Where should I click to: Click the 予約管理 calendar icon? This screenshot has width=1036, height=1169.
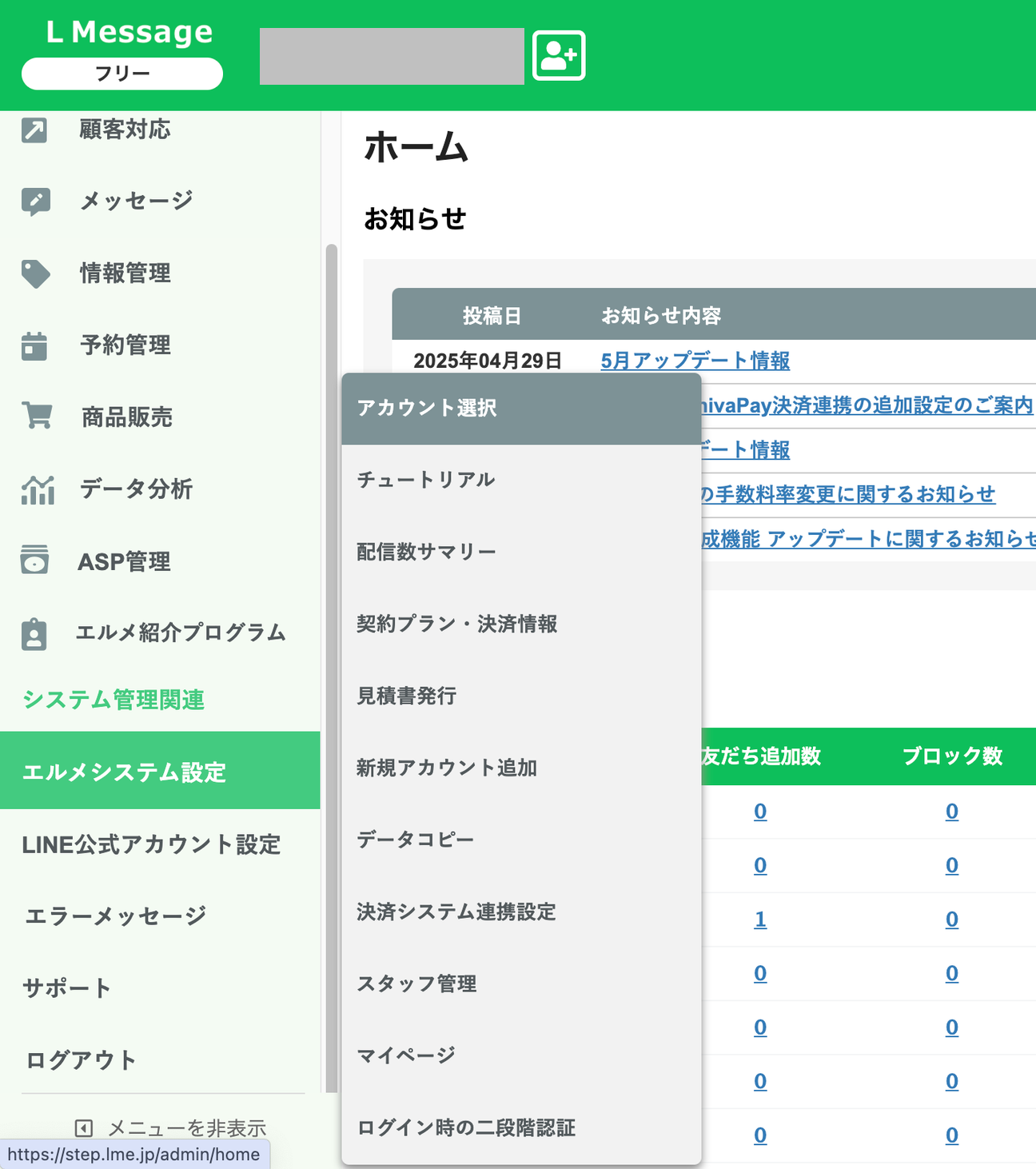(x=34, y=345)
